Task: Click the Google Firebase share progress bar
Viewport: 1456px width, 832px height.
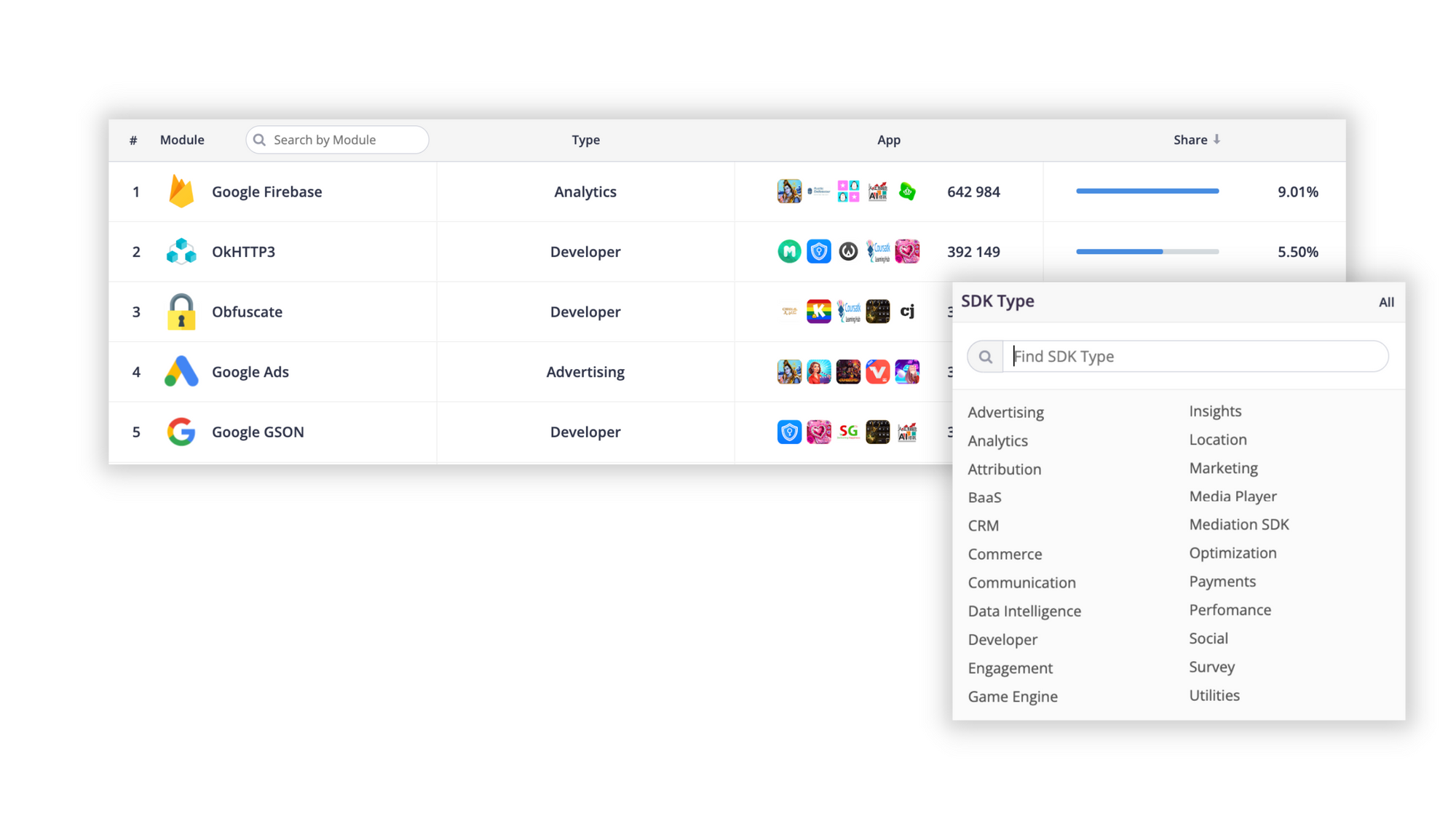Action: click(x=1147, y=191)
